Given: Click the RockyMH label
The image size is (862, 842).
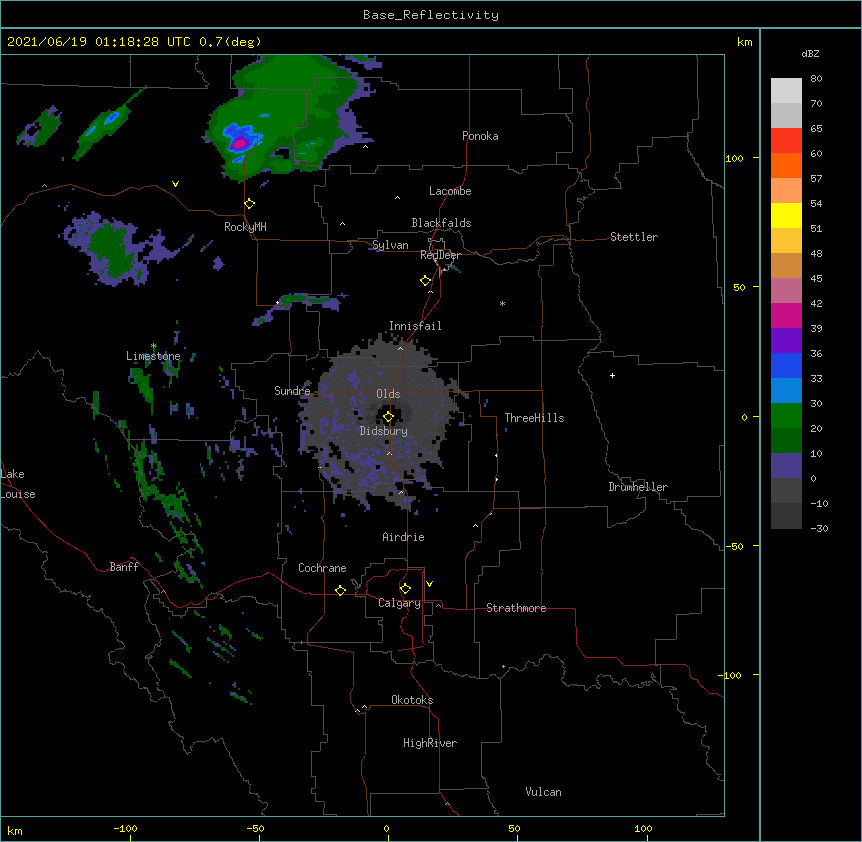Looking at the screenshot, I should click(245, 227).
